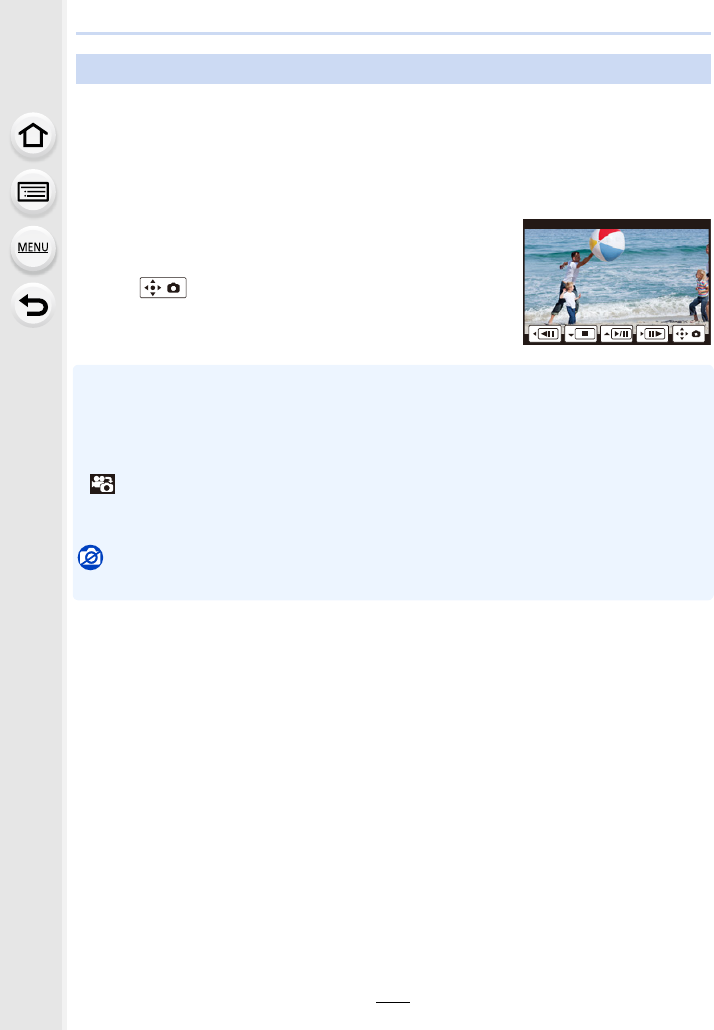The height and width of the screenshot is (1030, 714).
Task: Tap the save-still-picture control in preview
Action: pos(688,334)
